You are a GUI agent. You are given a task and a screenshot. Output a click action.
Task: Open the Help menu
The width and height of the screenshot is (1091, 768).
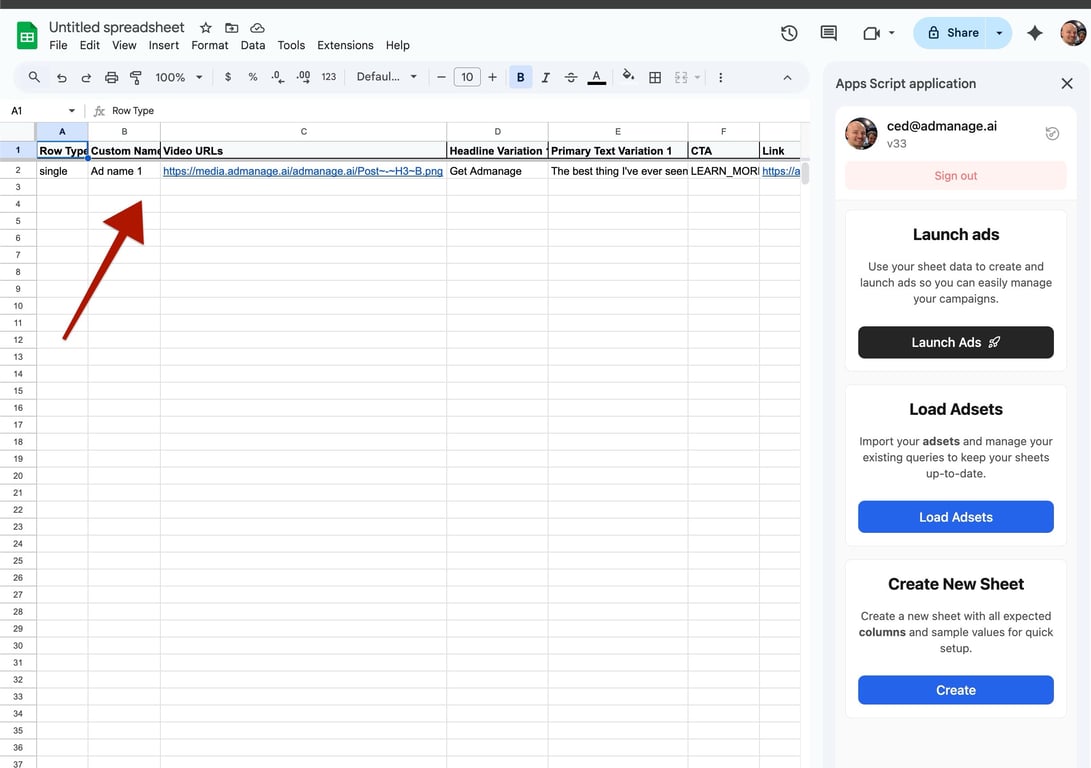click(397, 45)
